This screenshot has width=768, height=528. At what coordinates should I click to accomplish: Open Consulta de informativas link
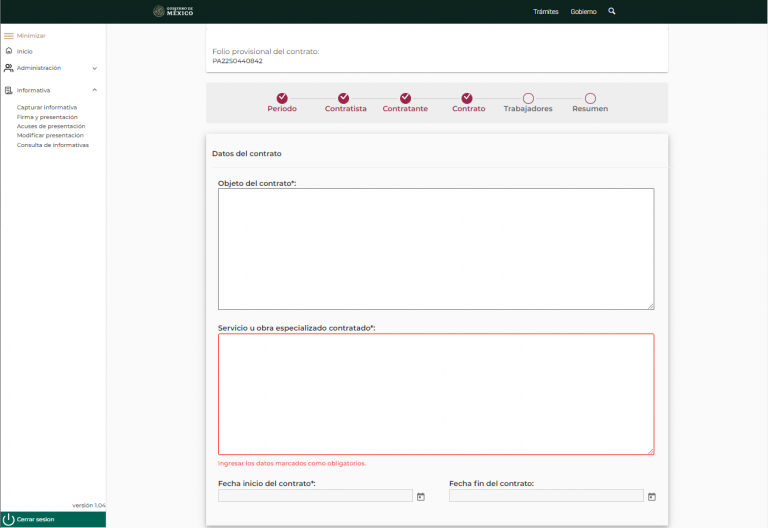[x=53, y=145]
